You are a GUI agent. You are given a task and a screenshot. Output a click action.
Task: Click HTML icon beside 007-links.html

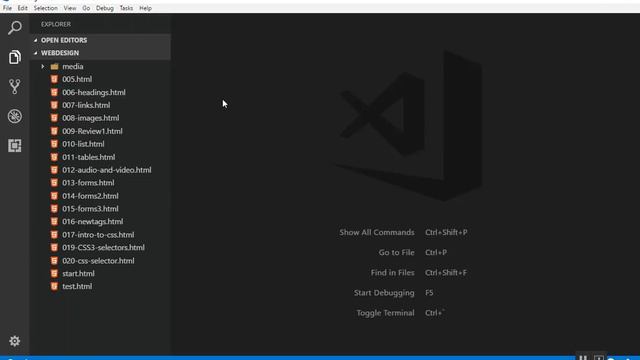(x=54, y=105)
